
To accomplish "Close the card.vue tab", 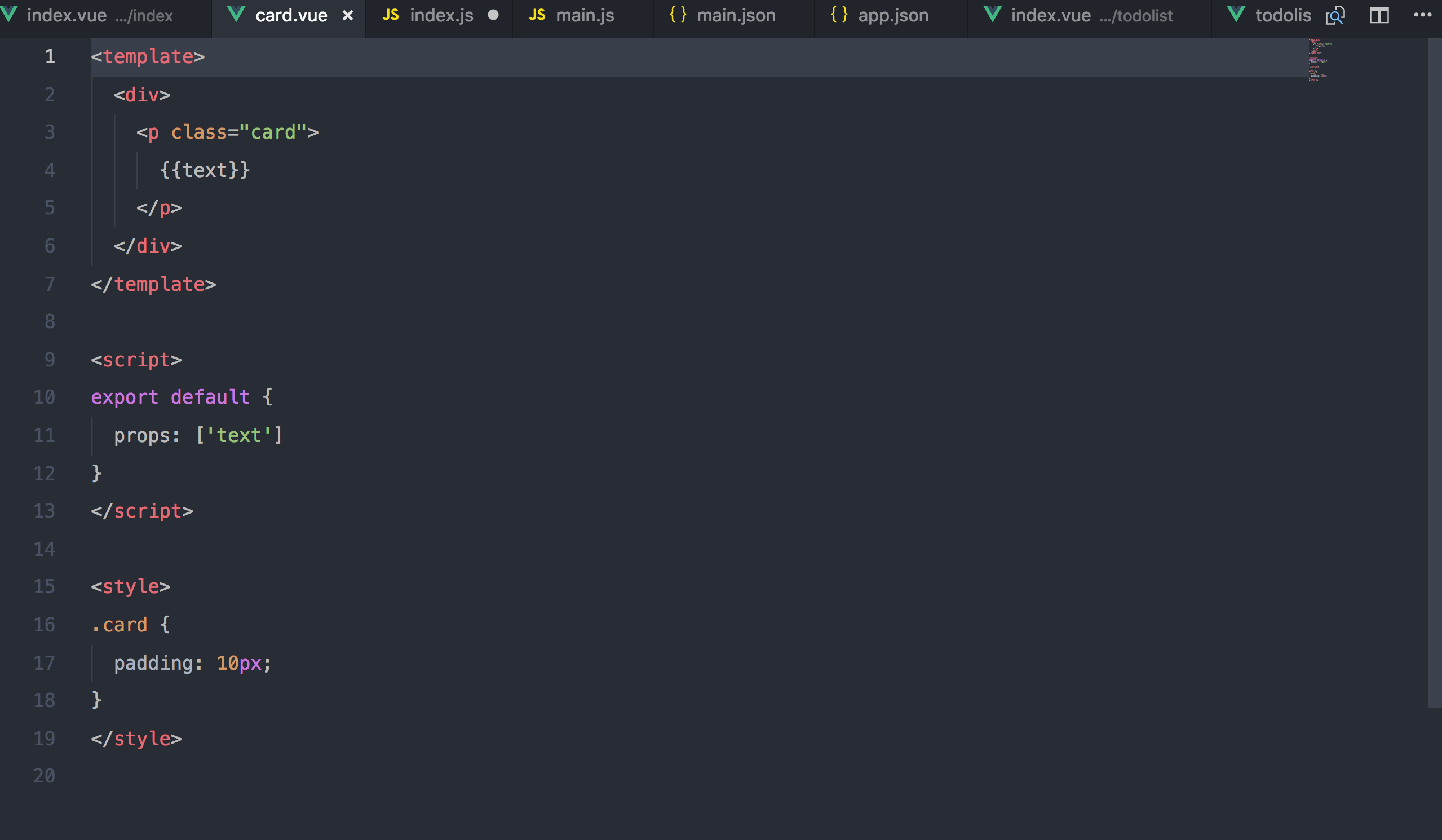I will 347,16.
